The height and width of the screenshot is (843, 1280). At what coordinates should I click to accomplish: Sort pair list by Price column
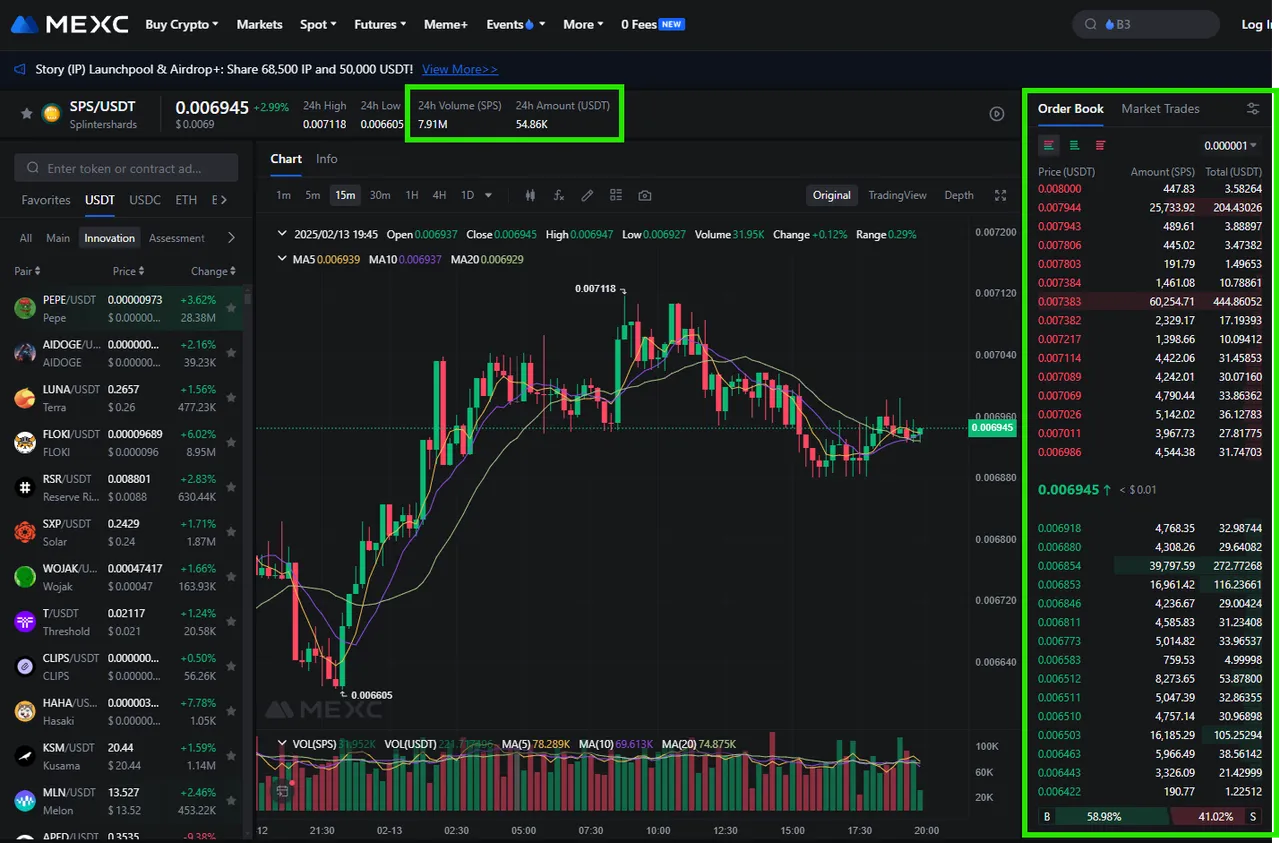pos(128,271)
